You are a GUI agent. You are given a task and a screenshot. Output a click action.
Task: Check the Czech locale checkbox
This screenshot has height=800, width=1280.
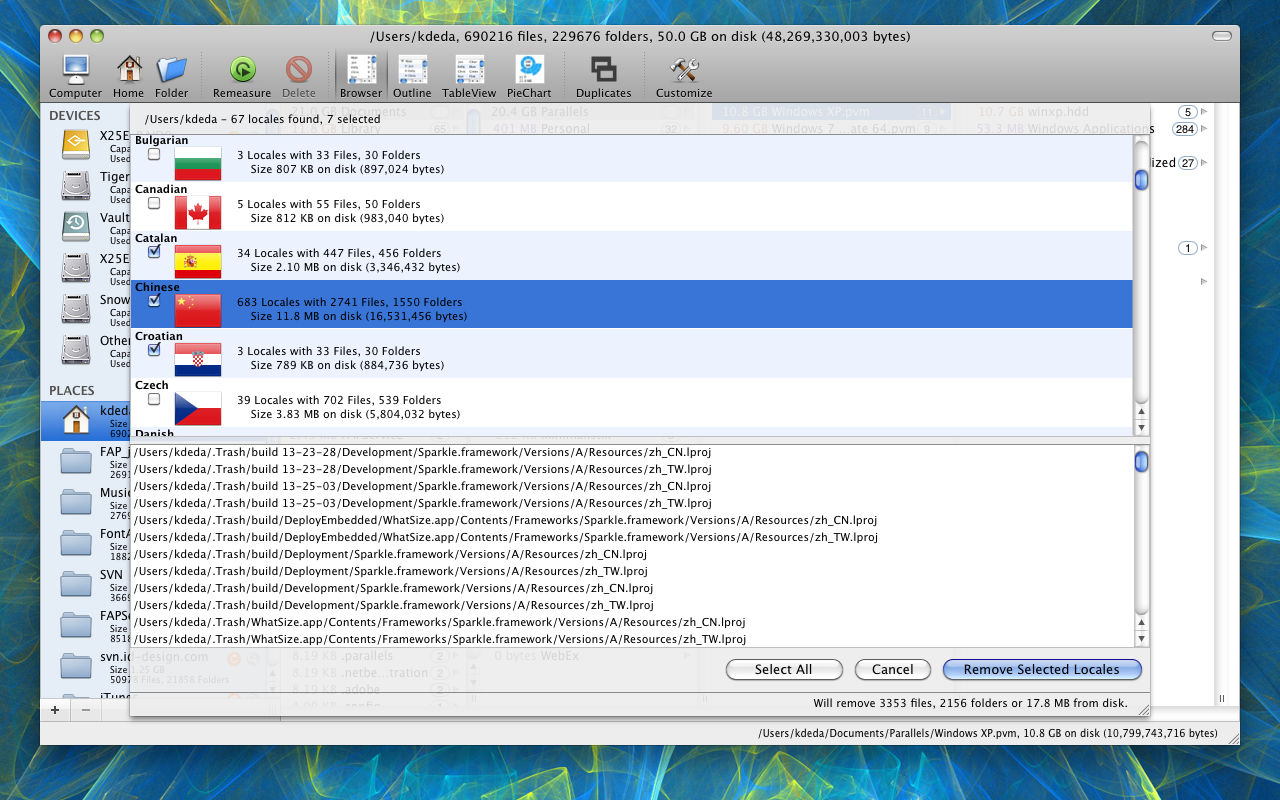[x=154, y=399]
